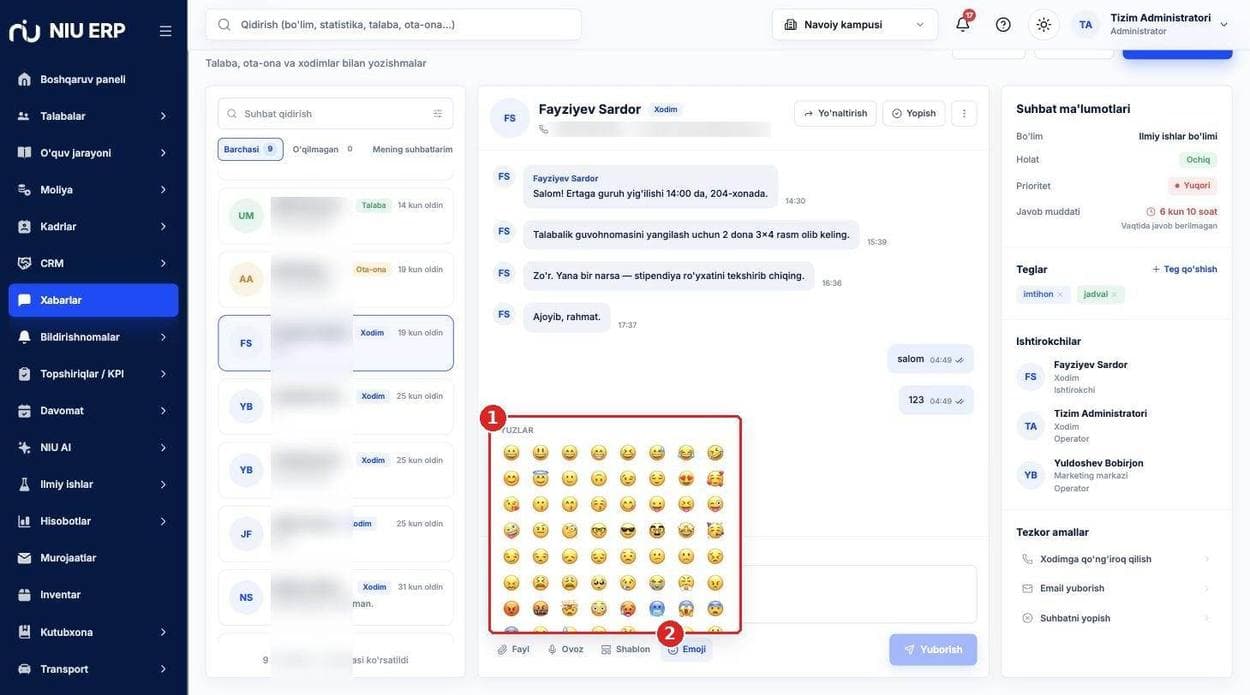Switch theme with the sun icon
Viewport: 1250px width, 695px height.
pyautogui.click(x=1043, y=24)
